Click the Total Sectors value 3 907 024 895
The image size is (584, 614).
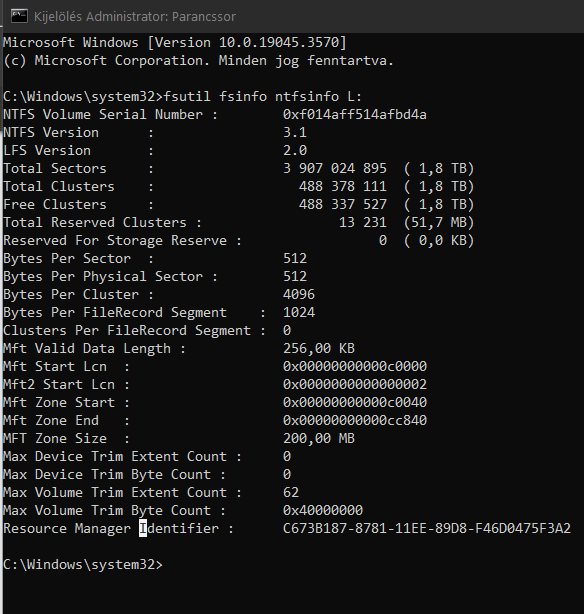(x=335, y=169)
